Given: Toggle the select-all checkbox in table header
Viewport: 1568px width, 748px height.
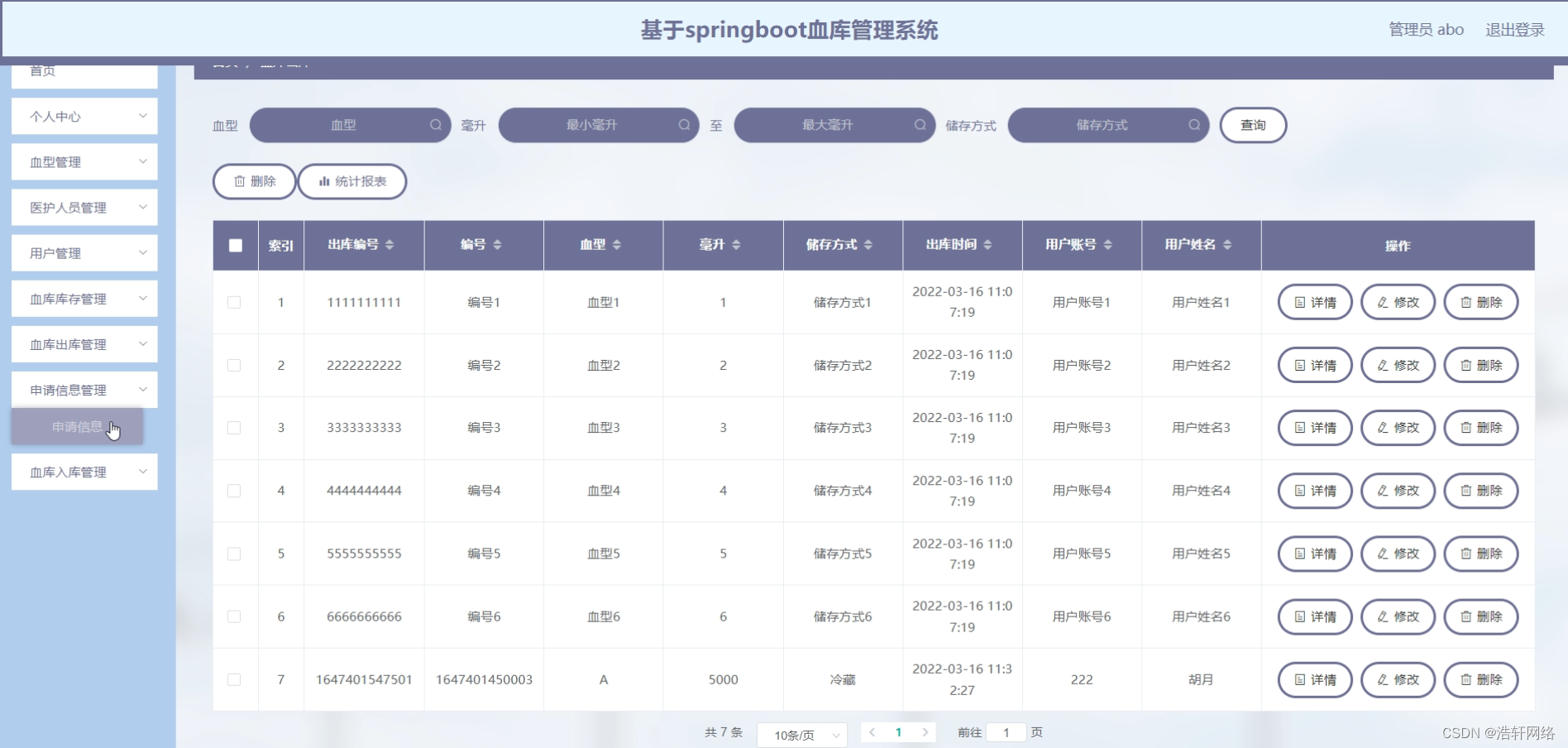Looking at the screenshot, I should click(x=235, y=245).
